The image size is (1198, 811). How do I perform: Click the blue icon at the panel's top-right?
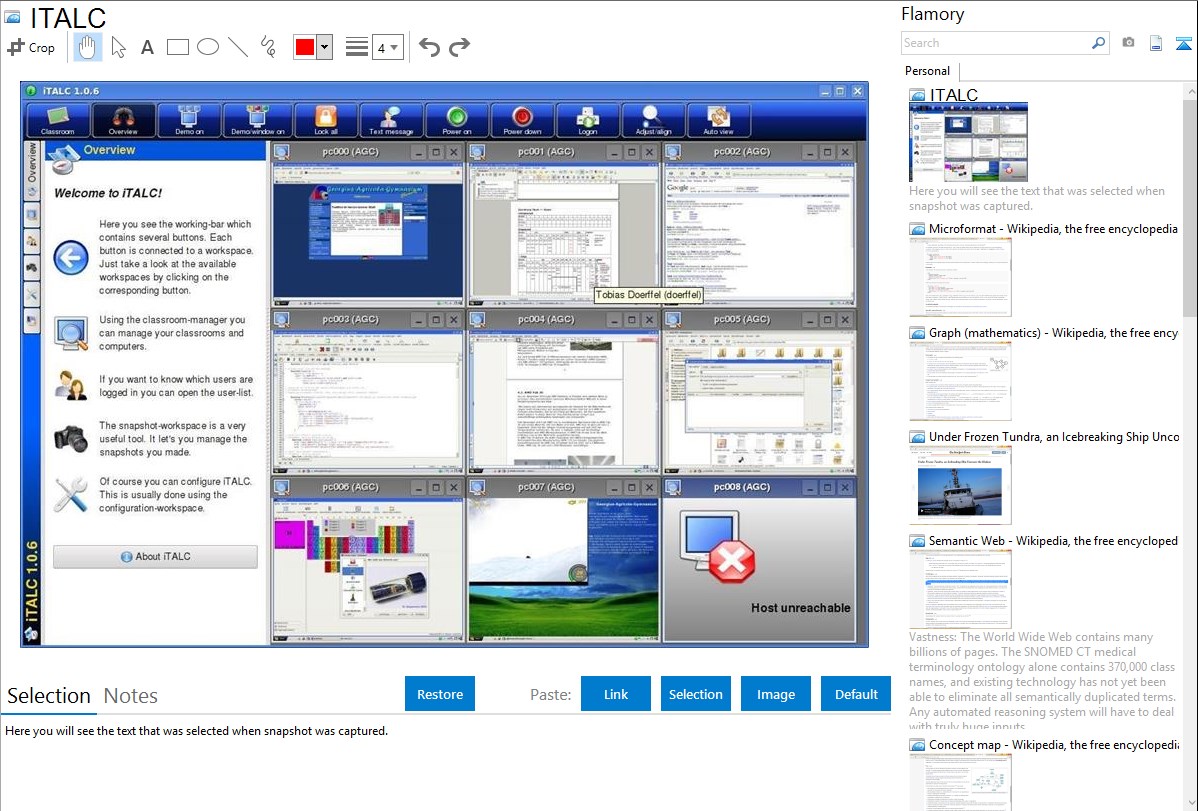1183,43
